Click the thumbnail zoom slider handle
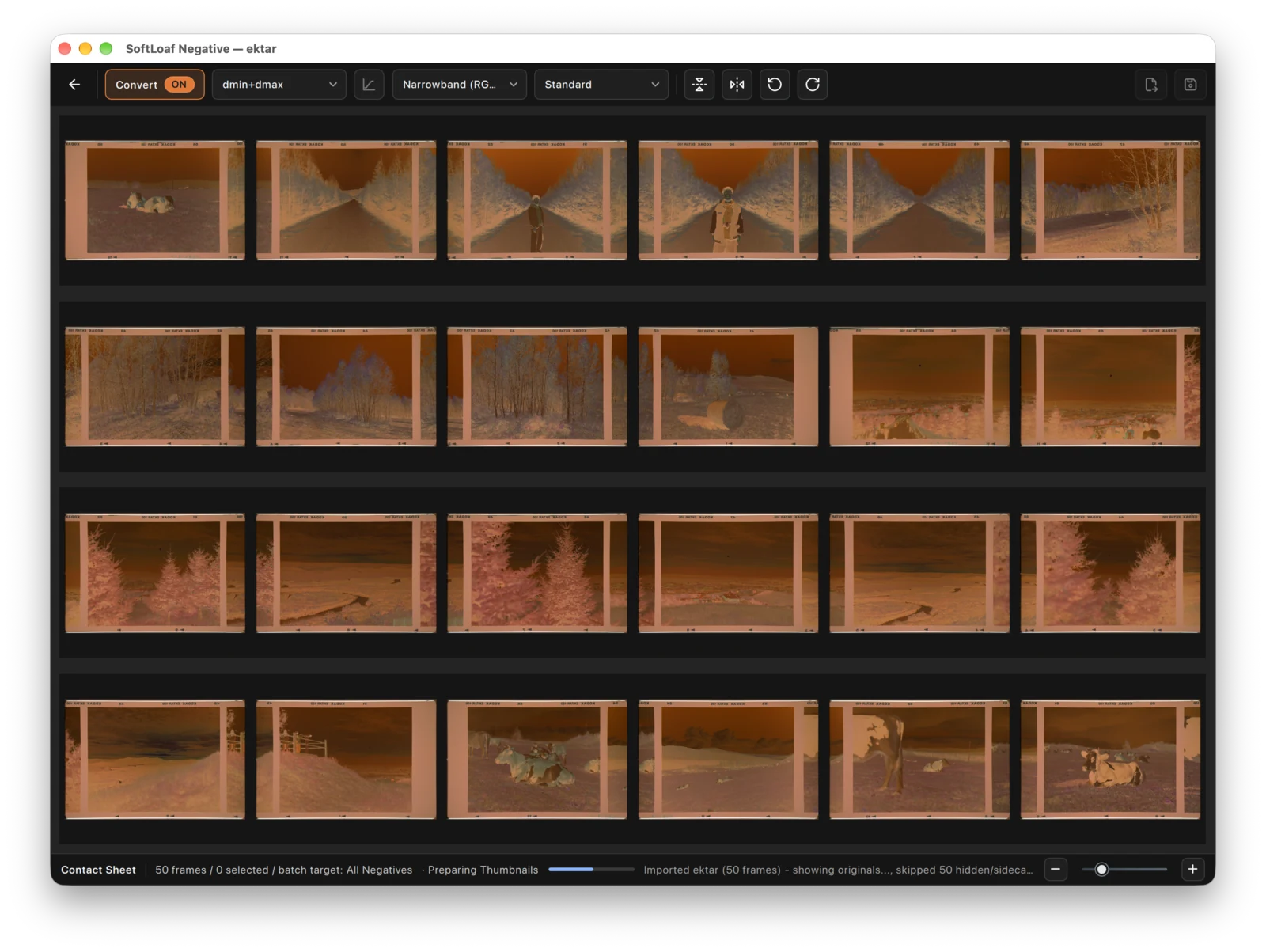The width and height of the screenshot is (1266, 952). click(x=1101, y=869)
